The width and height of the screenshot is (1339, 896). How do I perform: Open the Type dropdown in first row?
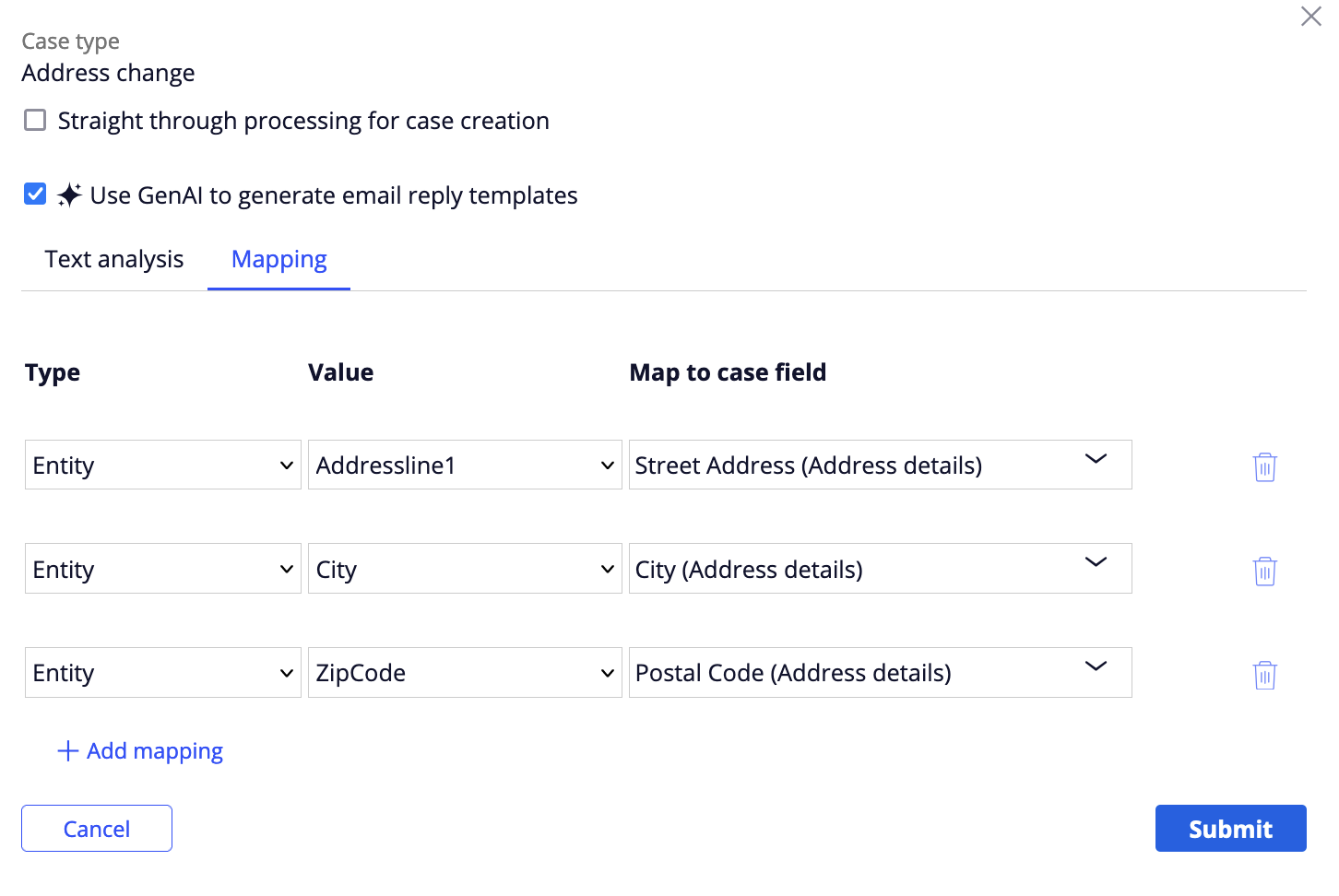tap(163, 465)
